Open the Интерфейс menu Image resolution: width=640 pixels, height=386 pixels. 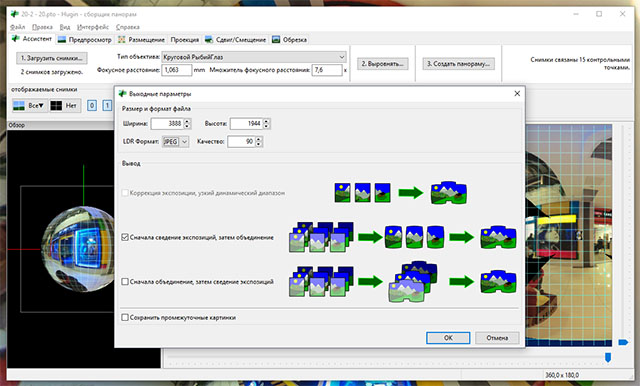(93, 27)
